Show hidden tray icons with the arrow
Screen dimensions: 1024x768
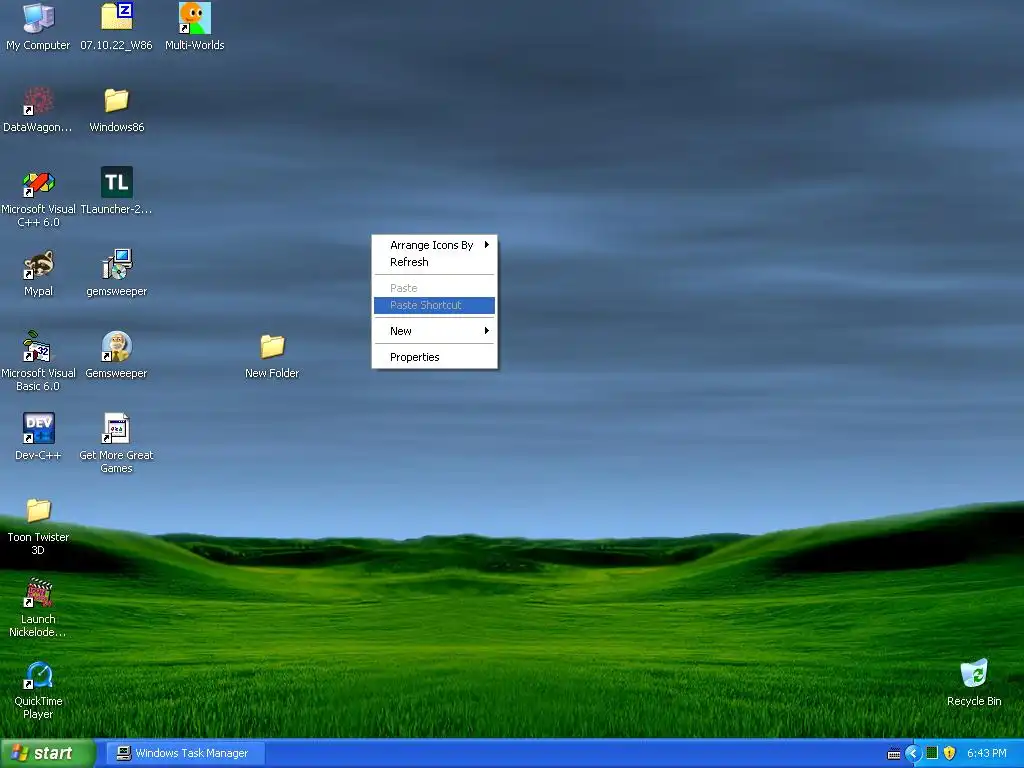pos(913,754)
